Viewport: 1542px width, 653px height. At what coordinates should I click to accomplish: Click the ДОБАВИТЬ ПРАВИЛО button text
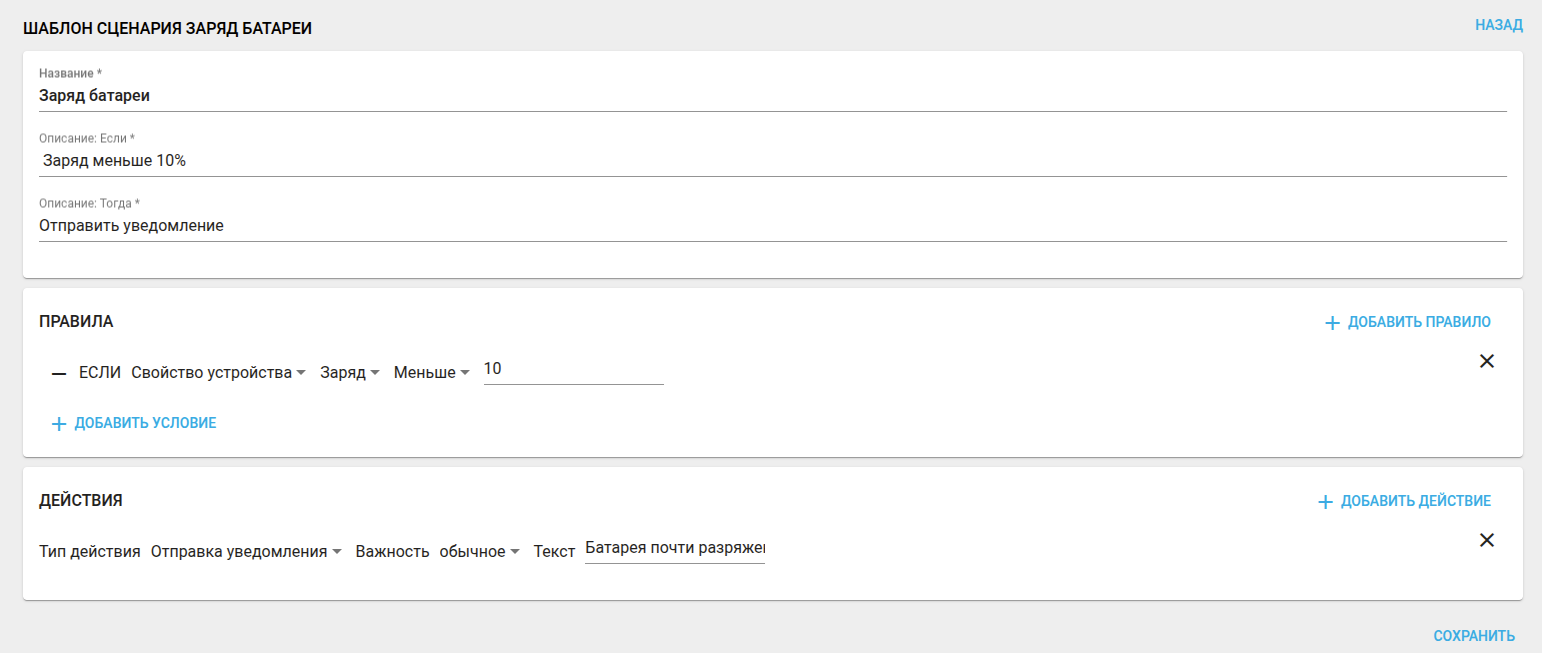(x=1418, y=322)
